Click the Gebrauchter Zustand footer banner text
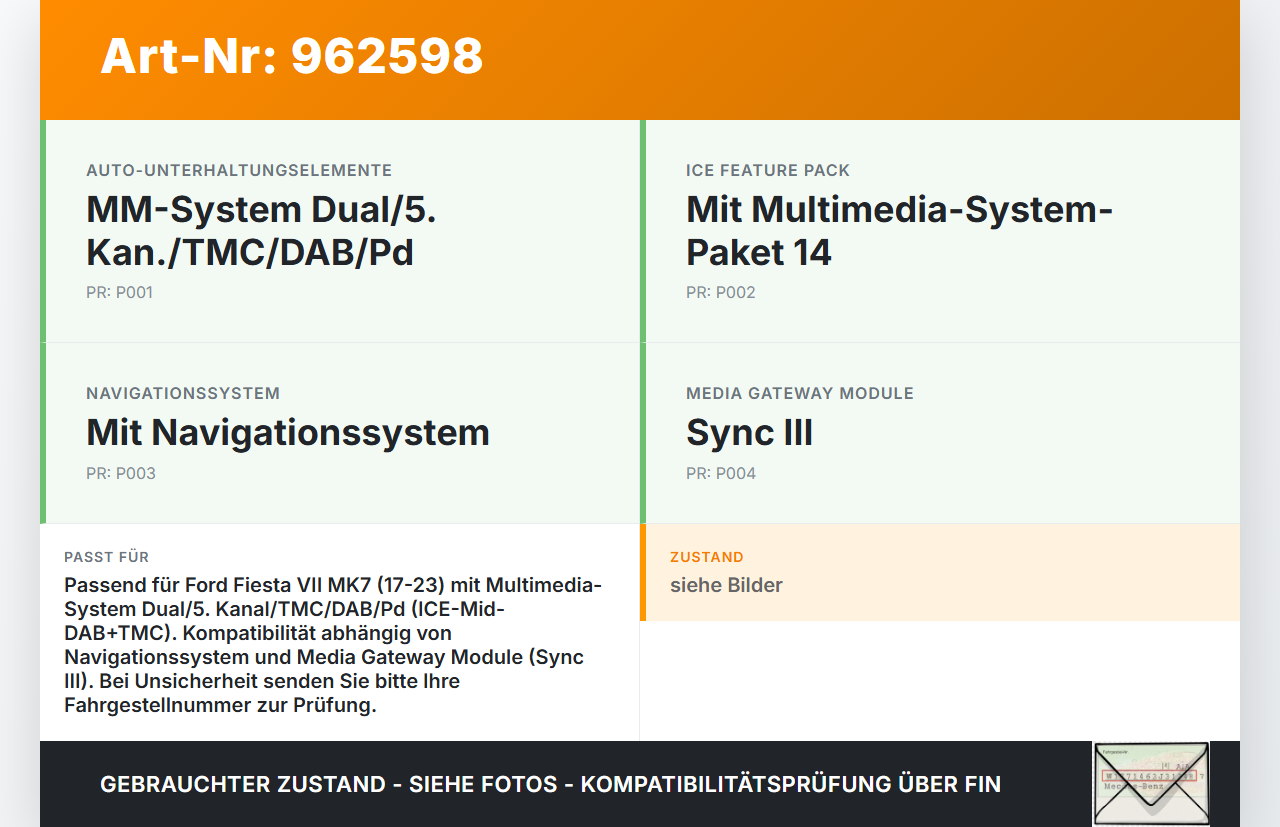 [x=550, y=784]
